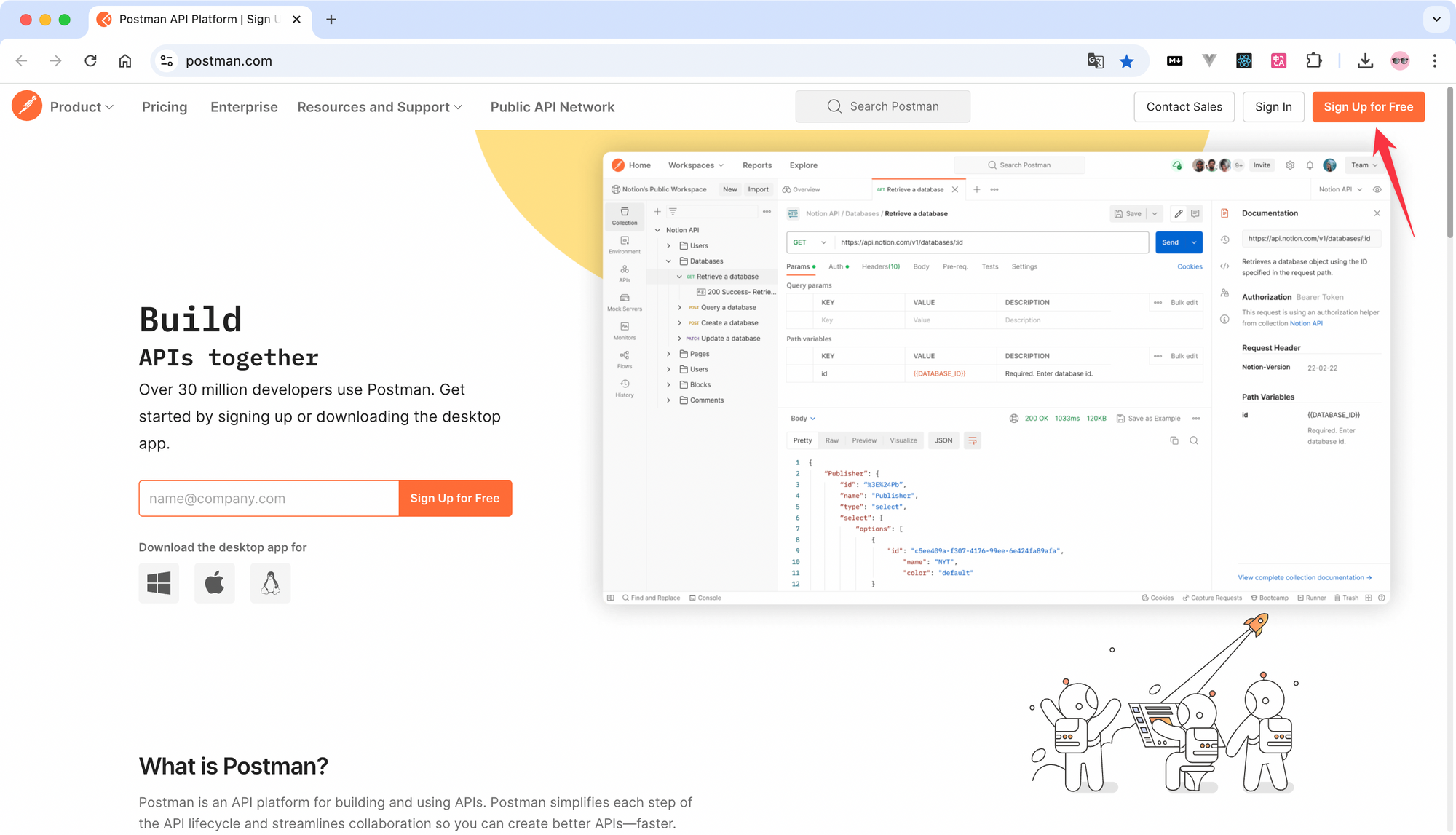Click the Sign In button
The width and height of the screenshot is (1456, 835).
coord(1273,107)
